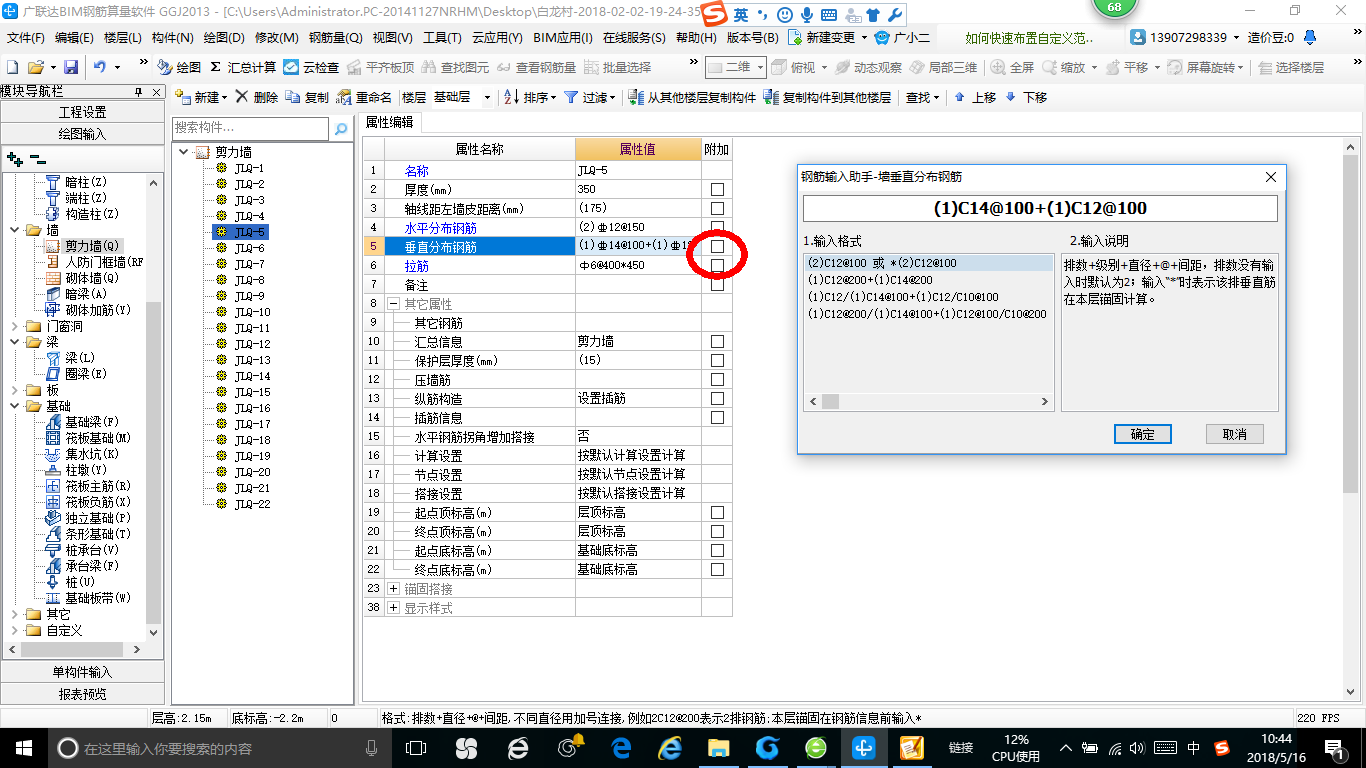Open 排序 sort options
The image size is (1366, 768).
530,97
